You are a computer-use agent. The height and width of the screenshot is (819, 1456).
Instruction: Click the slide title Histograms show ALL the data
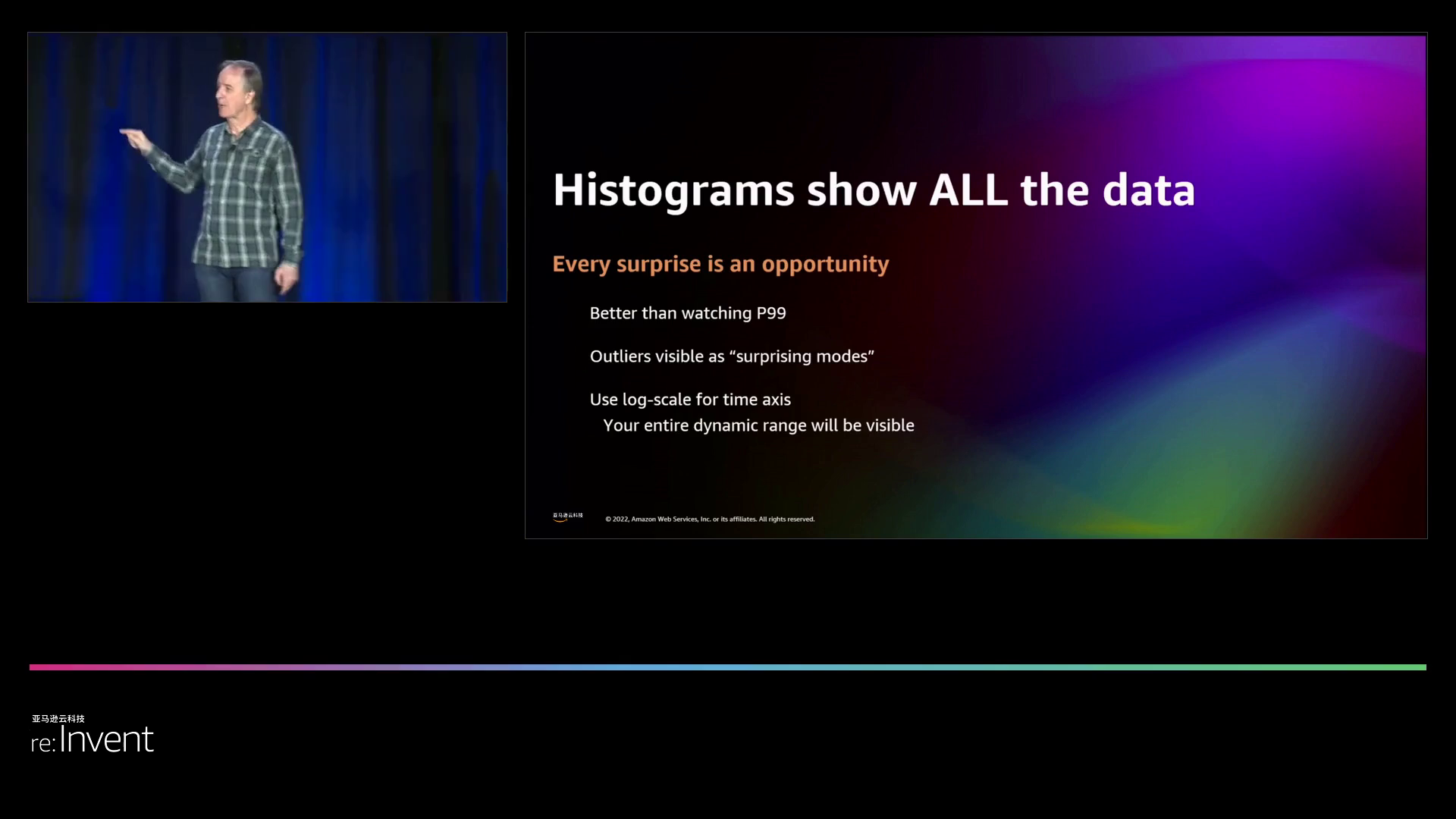click(874, 190)
